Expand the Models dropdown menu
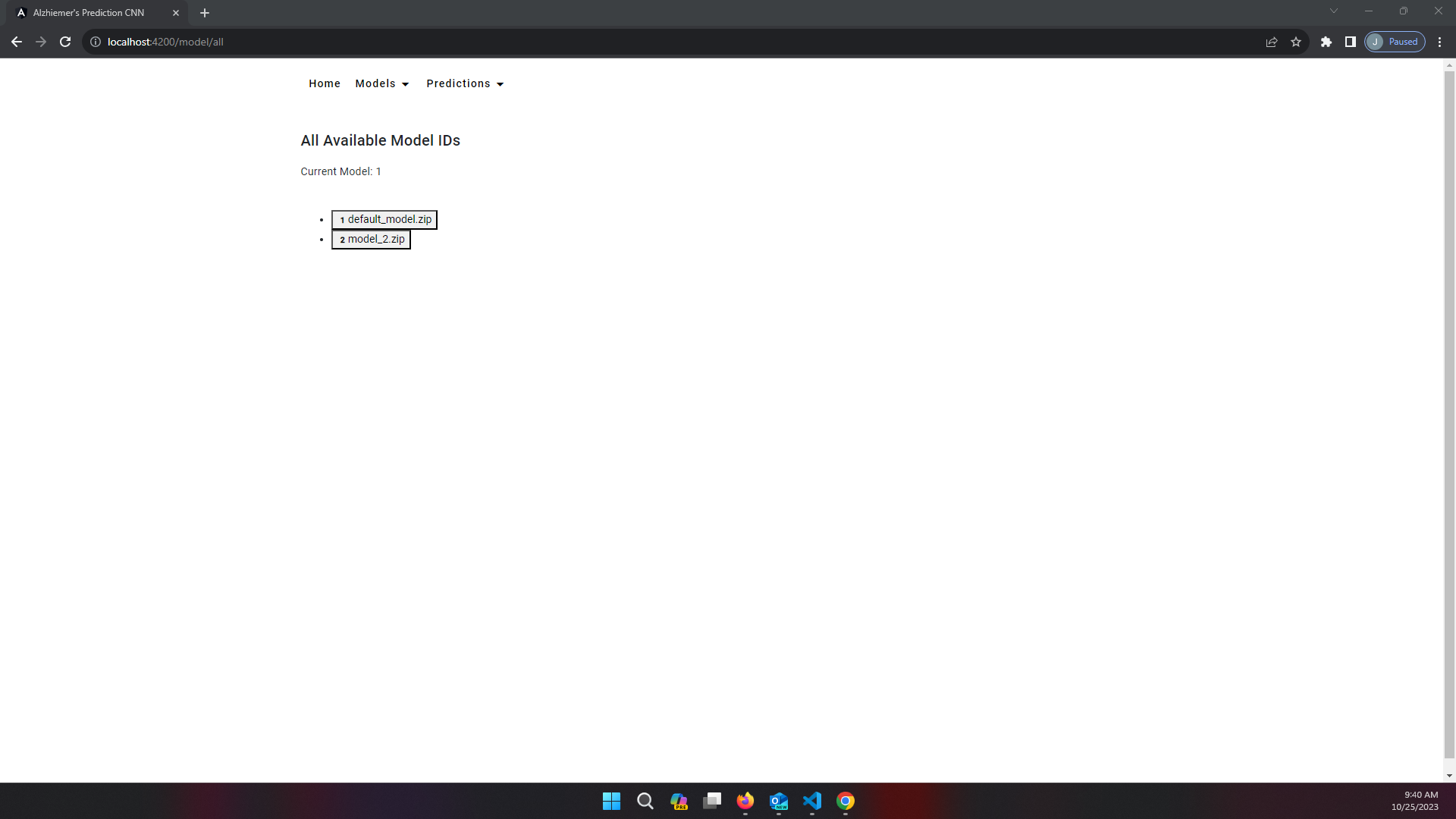 point(382,83)
